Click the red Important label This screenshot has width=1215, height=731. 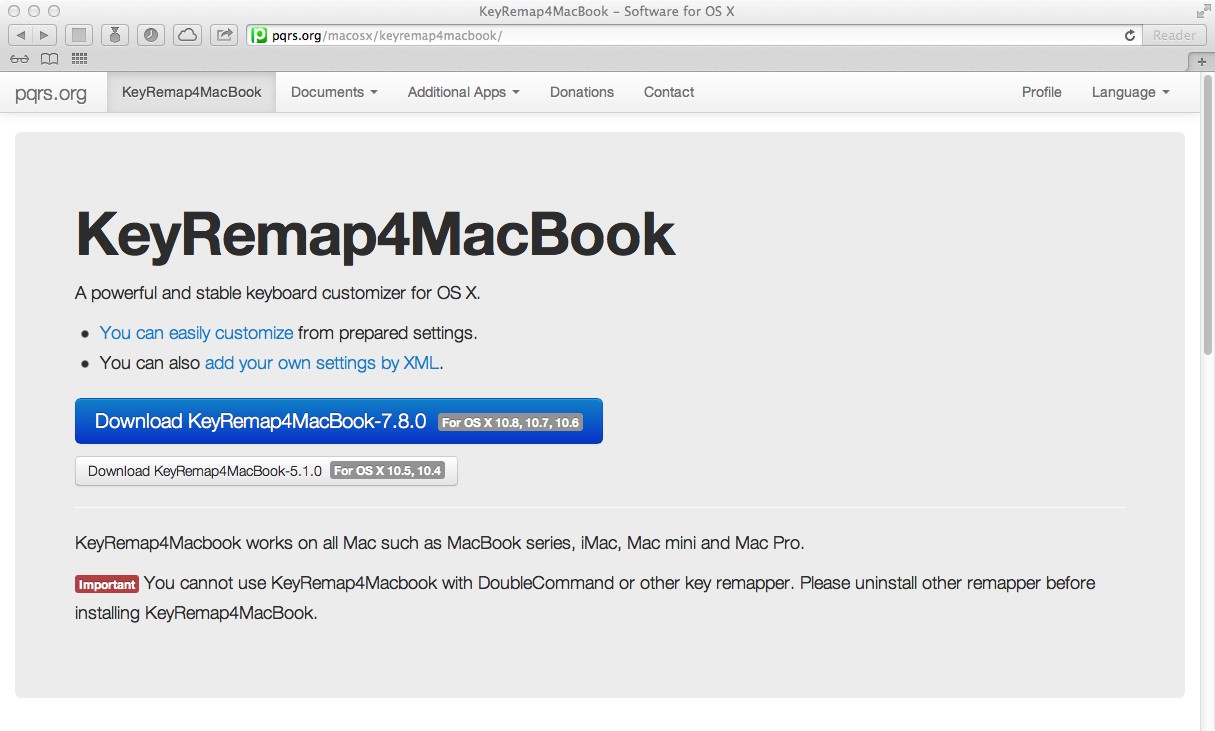[x=107, y=585]
